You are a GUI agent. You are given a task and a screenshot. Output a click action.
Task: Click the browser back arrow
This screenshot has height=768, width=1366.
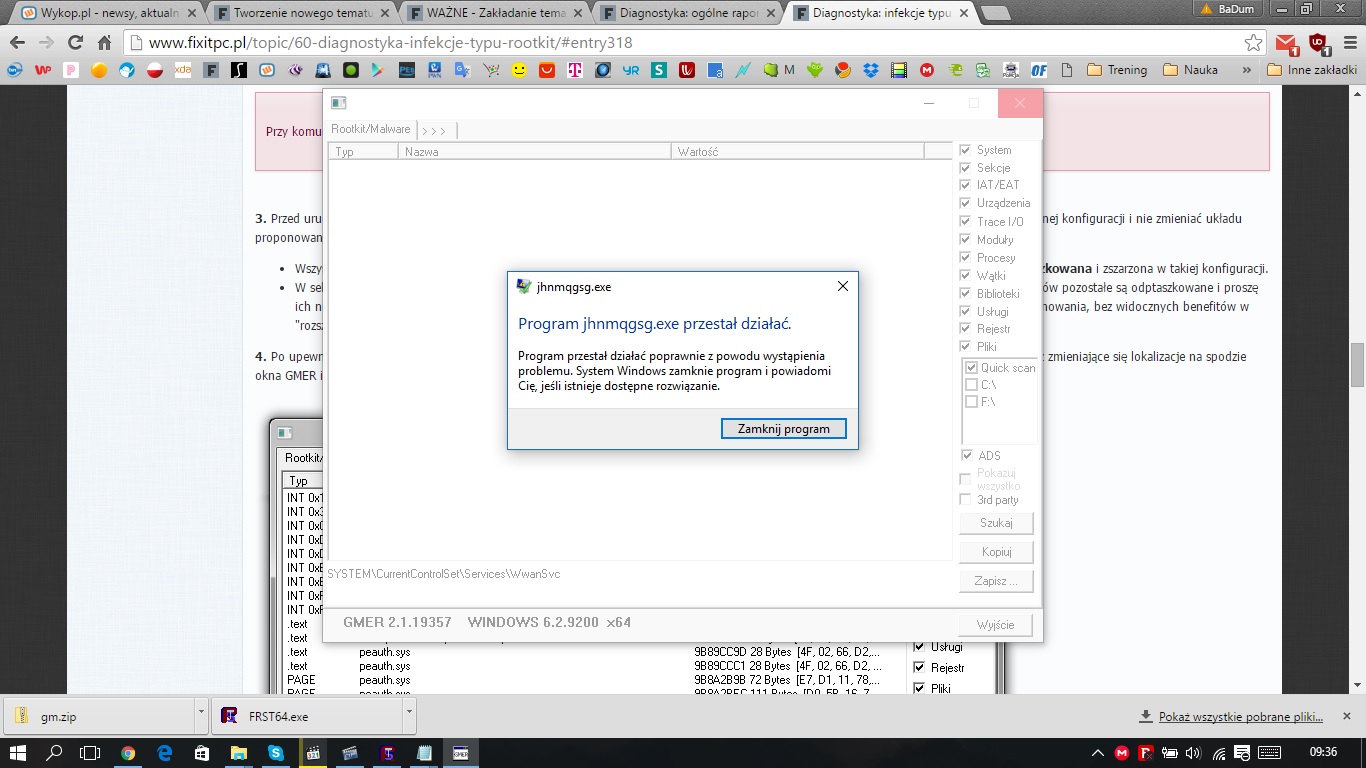click(17, 43)
